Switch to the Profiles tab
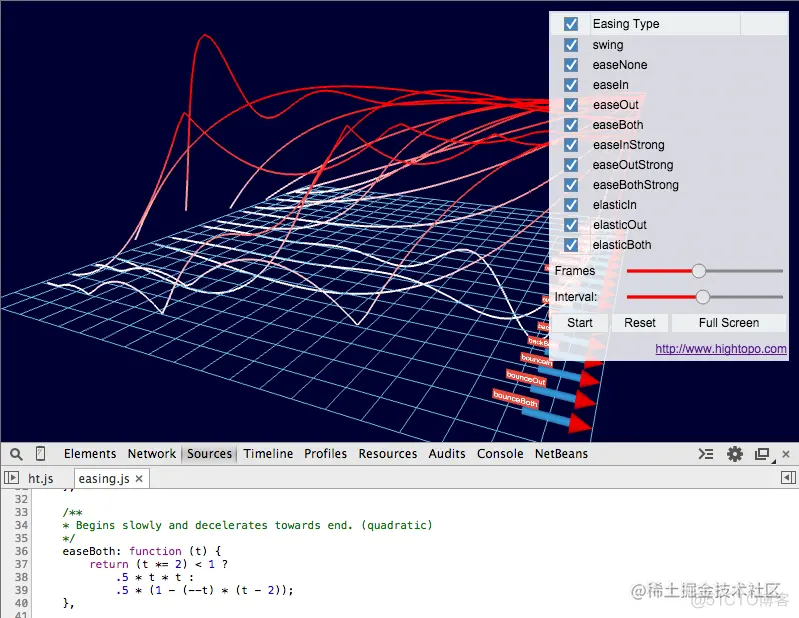Viewport: 799px width, 618px height. [325, 453]
